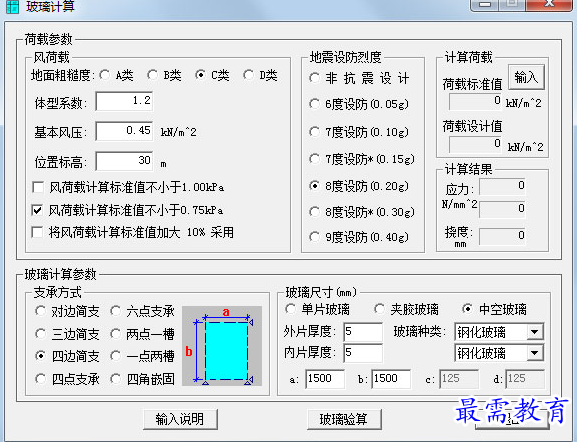
Task: Click the second 应力 result field
Action: (502, 209)
